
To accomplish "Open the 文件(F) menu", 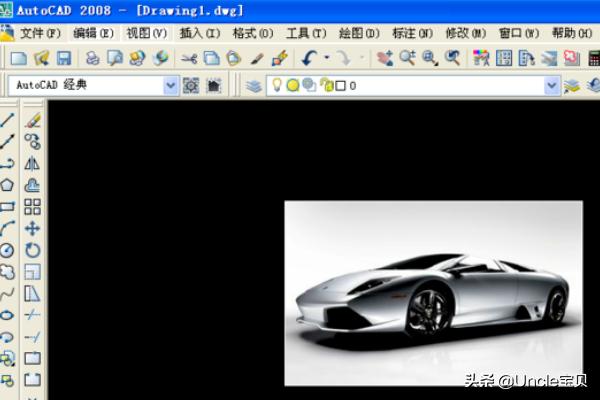I will [x=41, y=34].
